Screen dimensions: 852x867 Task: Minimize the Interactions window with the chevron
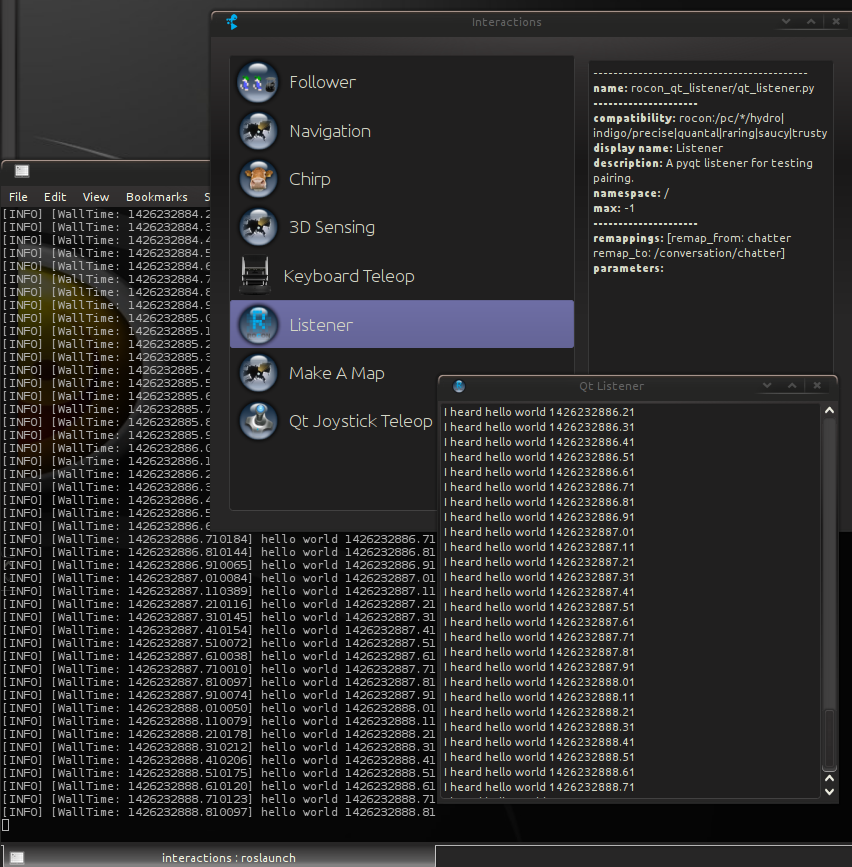[x=787, y=22]
